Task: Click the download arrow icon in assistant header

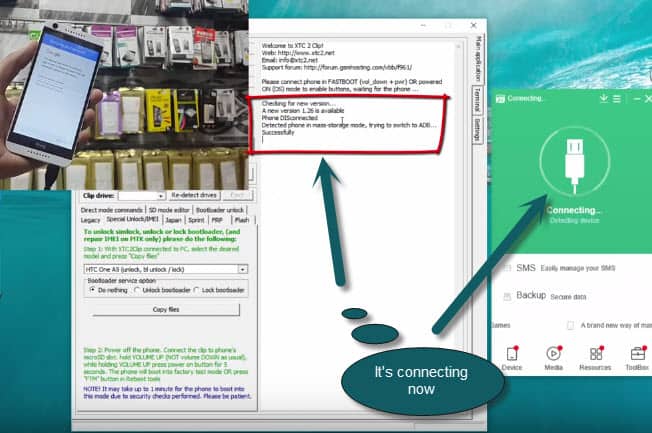Action: pos(603,99)
